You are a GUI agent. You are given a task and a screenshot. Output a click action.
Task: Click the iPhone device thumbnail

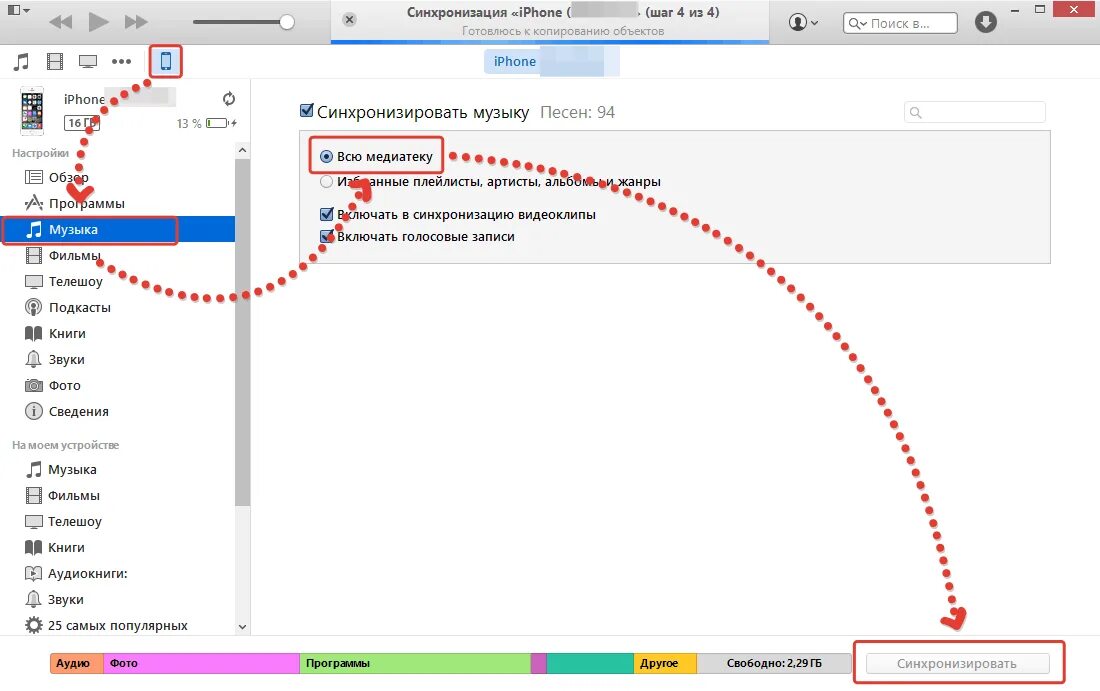point(32,111)
